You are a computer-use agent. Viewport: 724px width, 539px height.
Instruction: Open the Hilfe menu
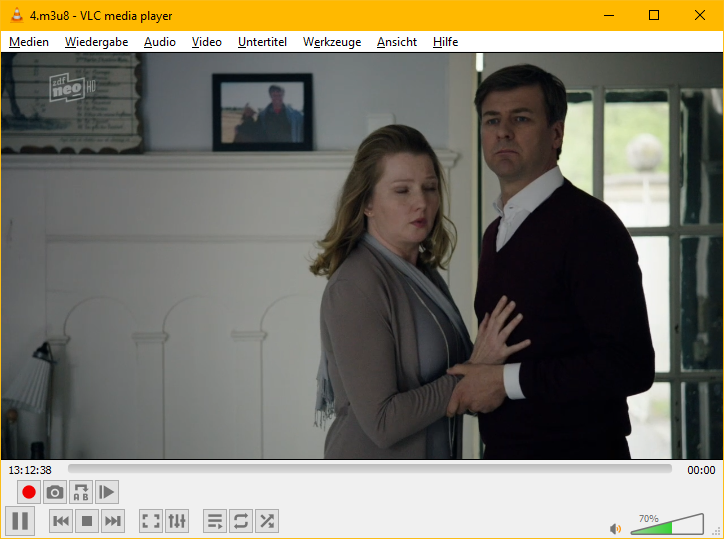pos(446,42)
